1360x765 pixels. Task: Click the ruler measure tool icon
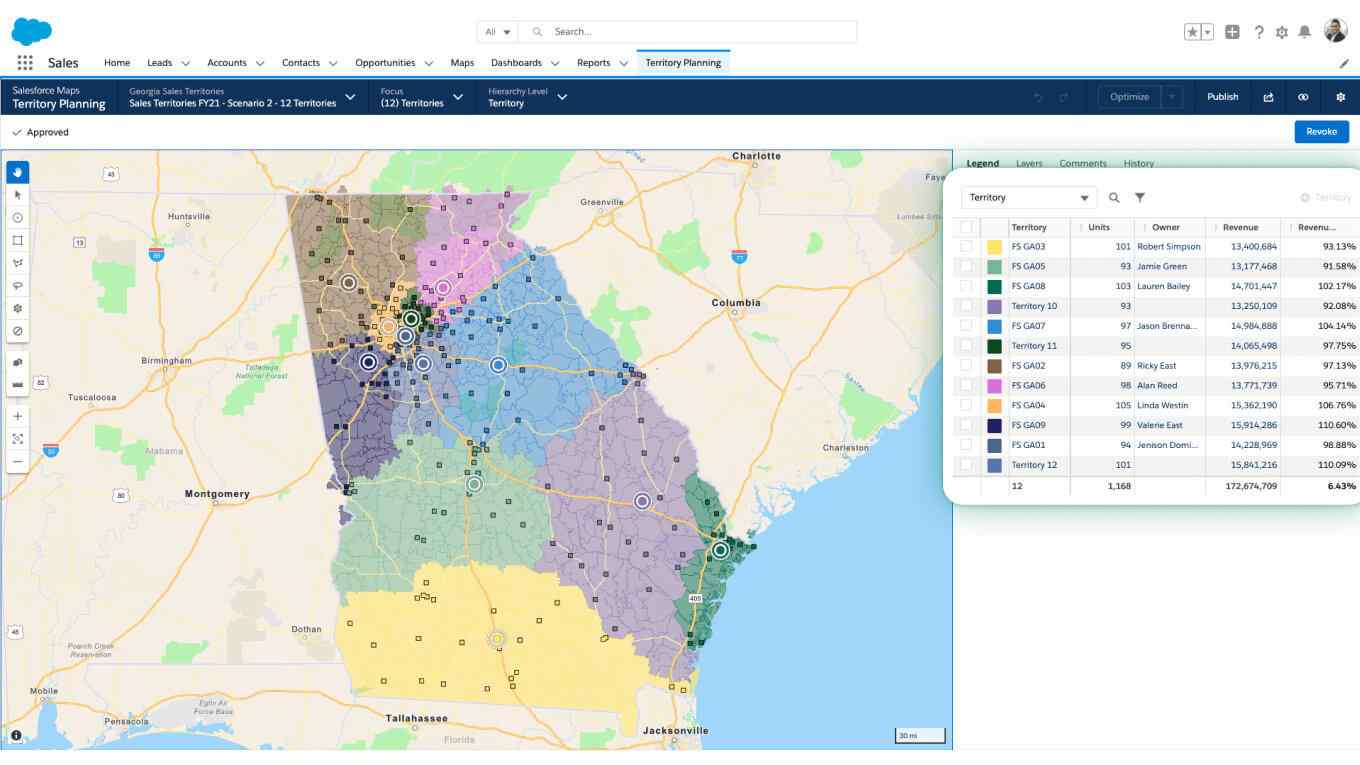17,384
